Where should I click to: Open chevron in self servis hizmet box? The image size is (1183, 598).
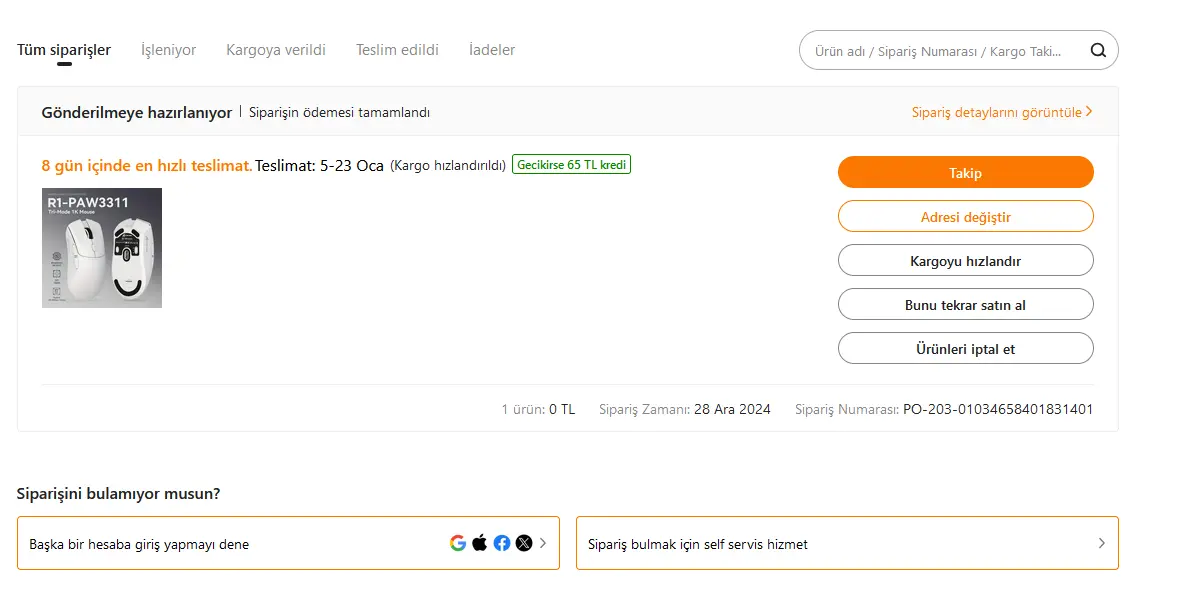click(1102, 543)
